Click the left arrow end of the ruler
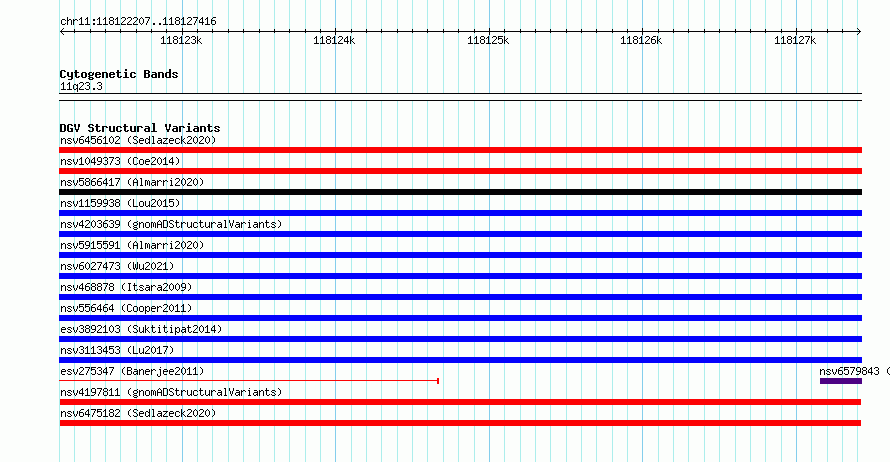The image size is (890, 462). coord(62,31)
